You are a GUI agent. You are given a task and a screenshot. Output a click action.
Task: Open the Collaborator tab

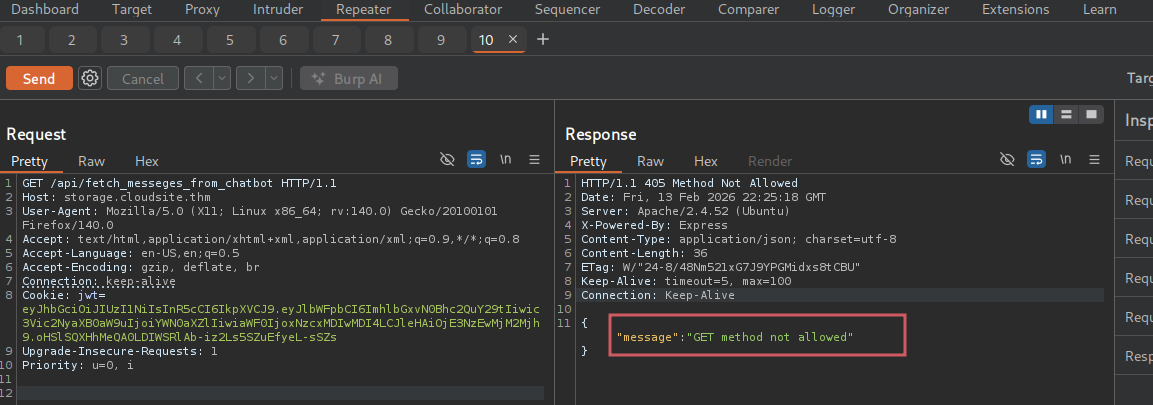click(463, 10)
